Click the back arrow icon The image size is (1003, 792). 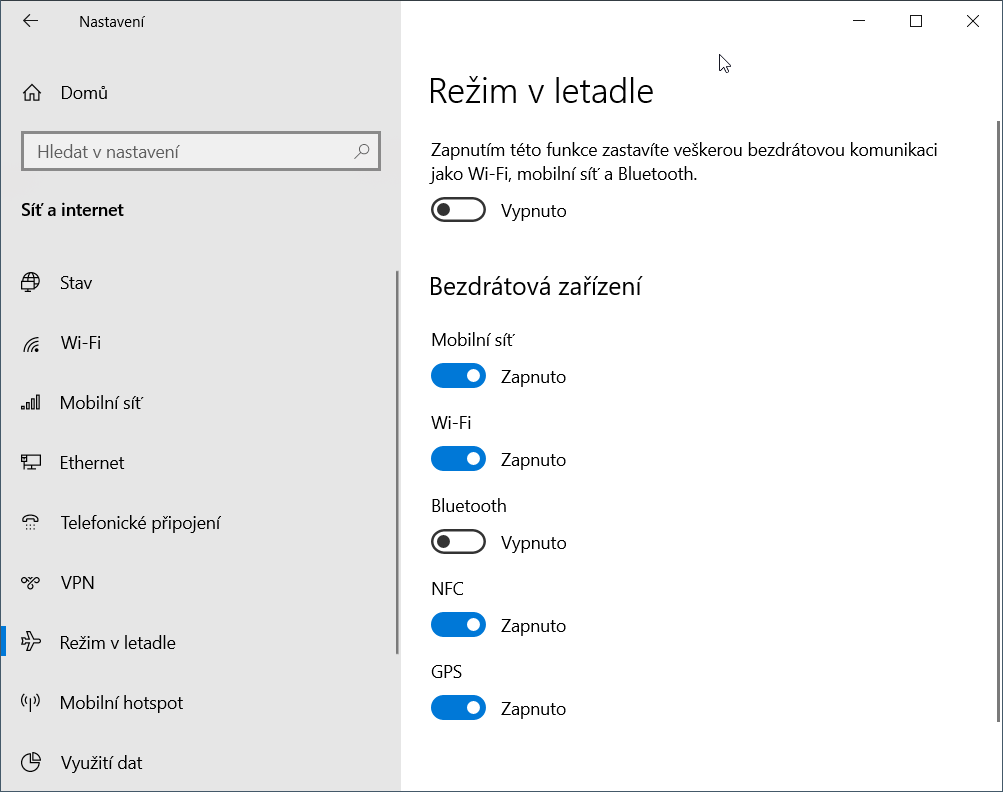(30, 21)
